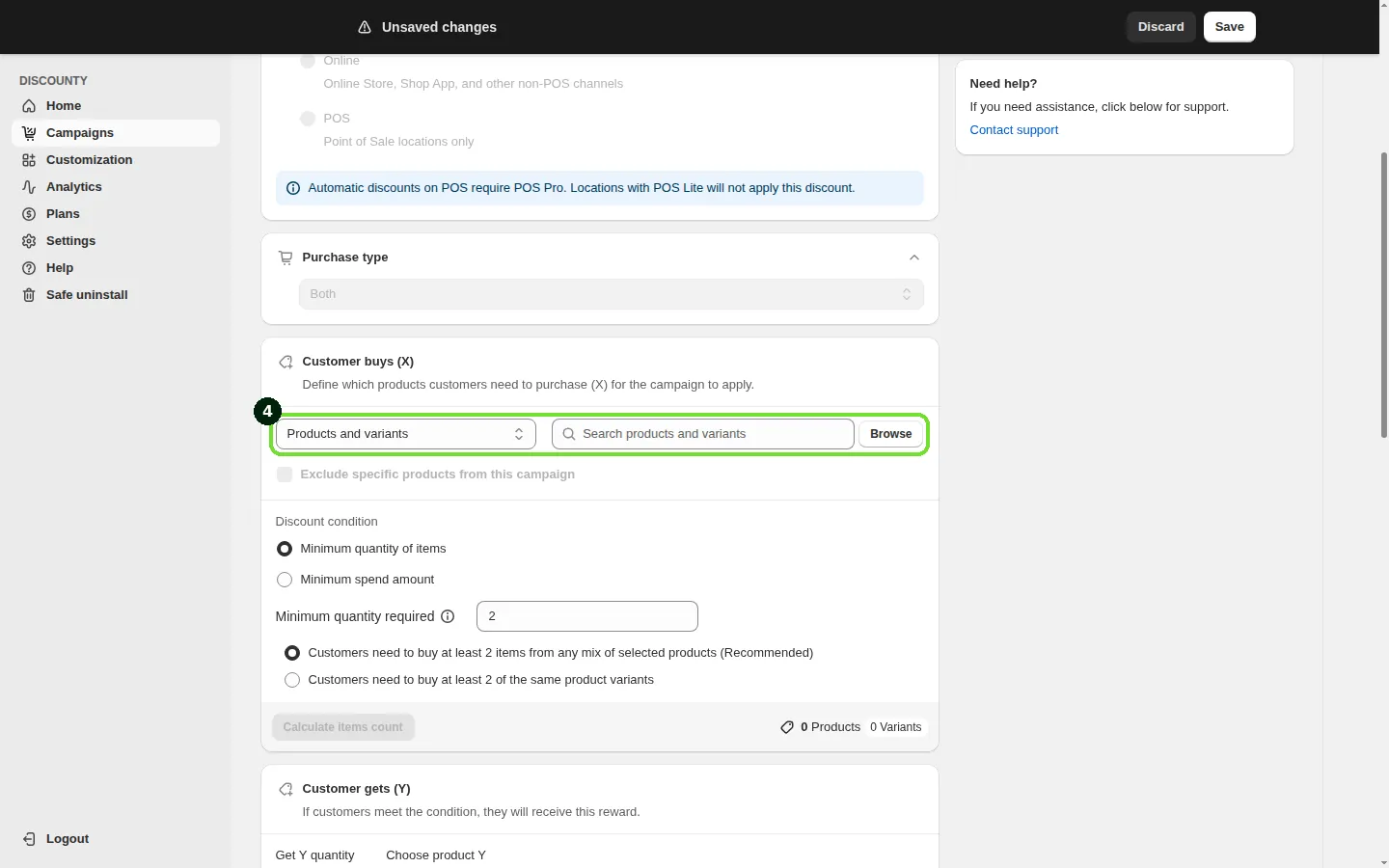
Task: Collapse the Purchase type section chevron
Action: tap(914, 258)
